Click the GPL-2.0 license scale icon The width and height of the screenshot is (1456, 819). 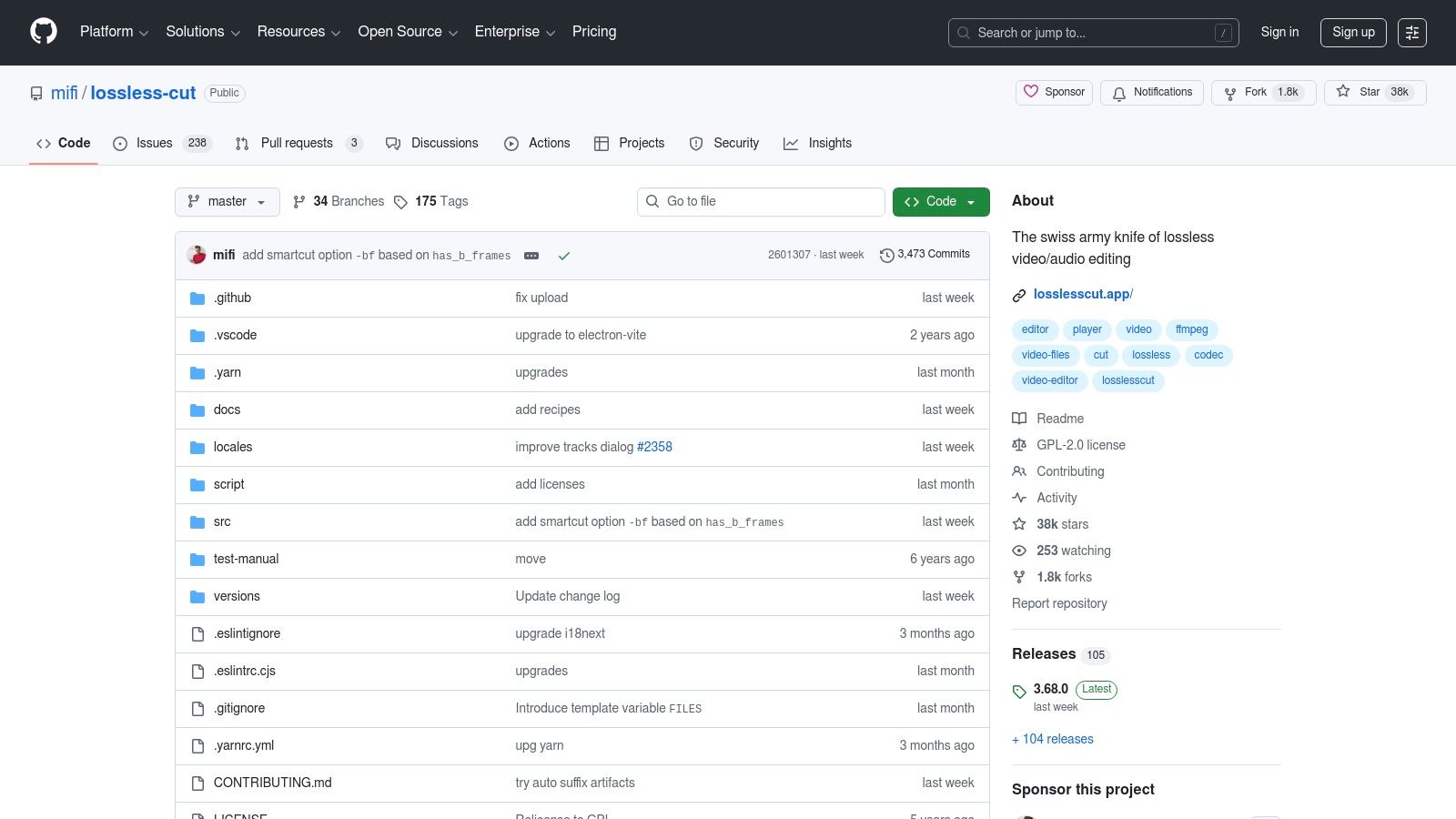pos(1019,445)
